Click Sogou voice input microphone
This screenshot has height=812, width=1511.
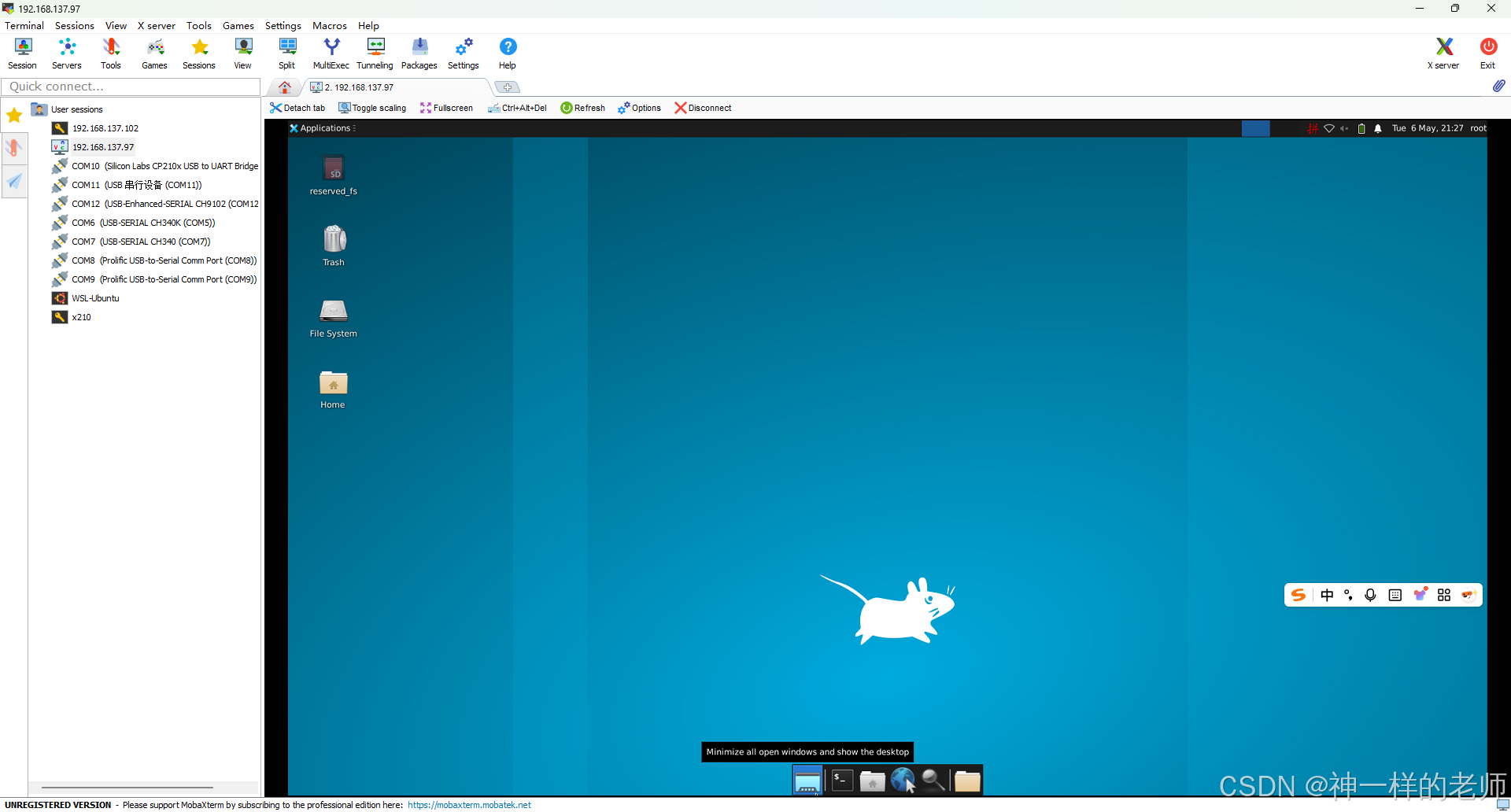tap(1370, 595)
